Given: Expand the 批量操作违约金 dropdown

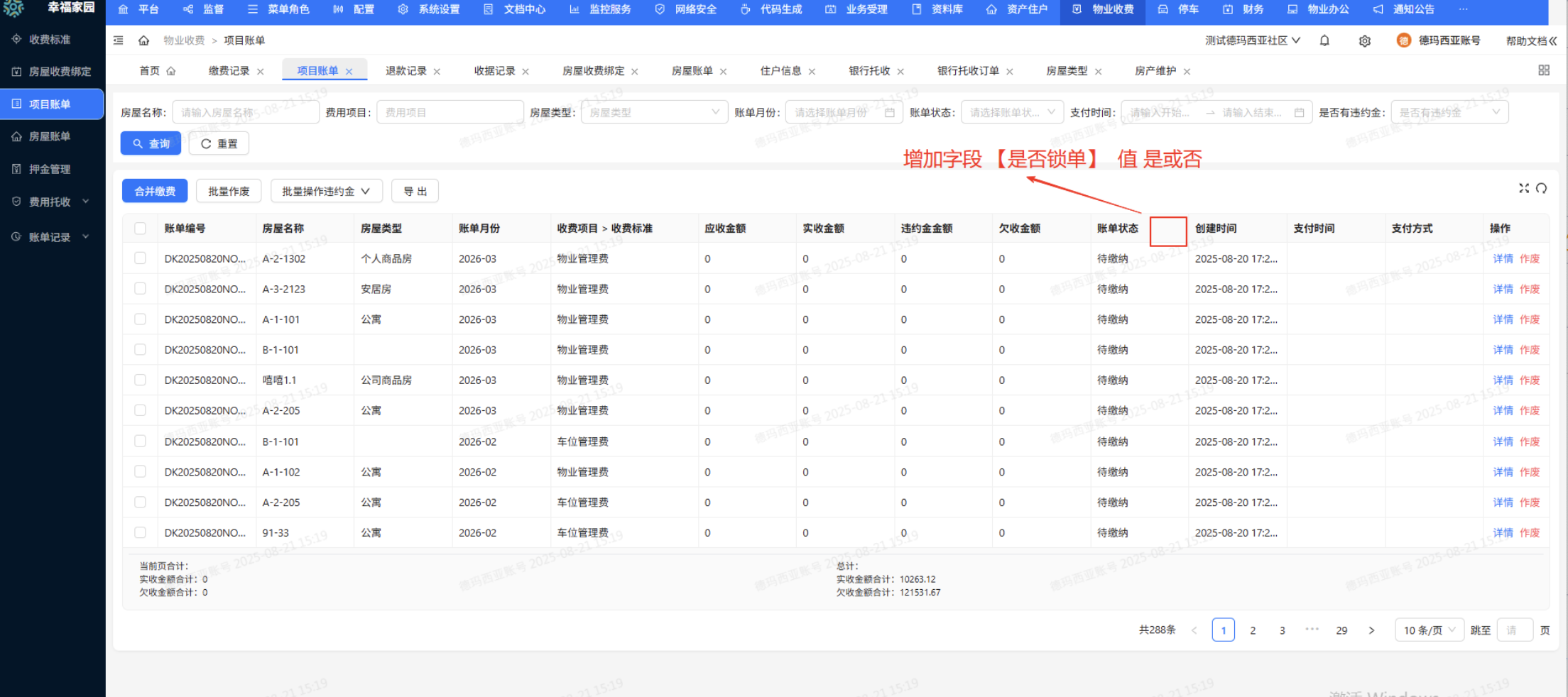Looking at the screenshot, I should tap(326, 190).
